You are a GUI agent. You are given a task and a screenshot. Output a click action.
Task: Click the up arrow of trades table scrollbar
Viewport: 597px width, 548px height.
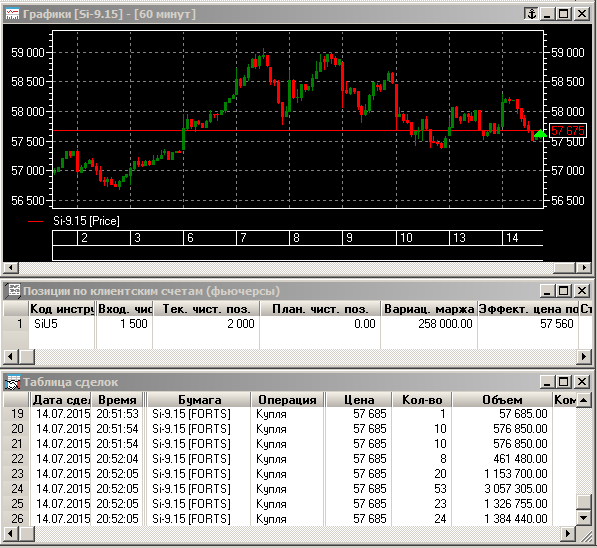pos(584,400)
